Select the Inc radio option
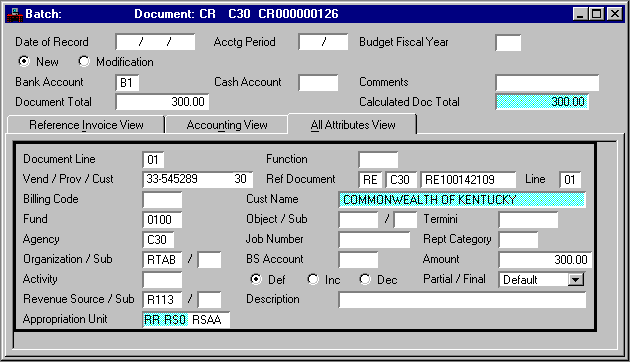The image size is (630, 362). 313,279
